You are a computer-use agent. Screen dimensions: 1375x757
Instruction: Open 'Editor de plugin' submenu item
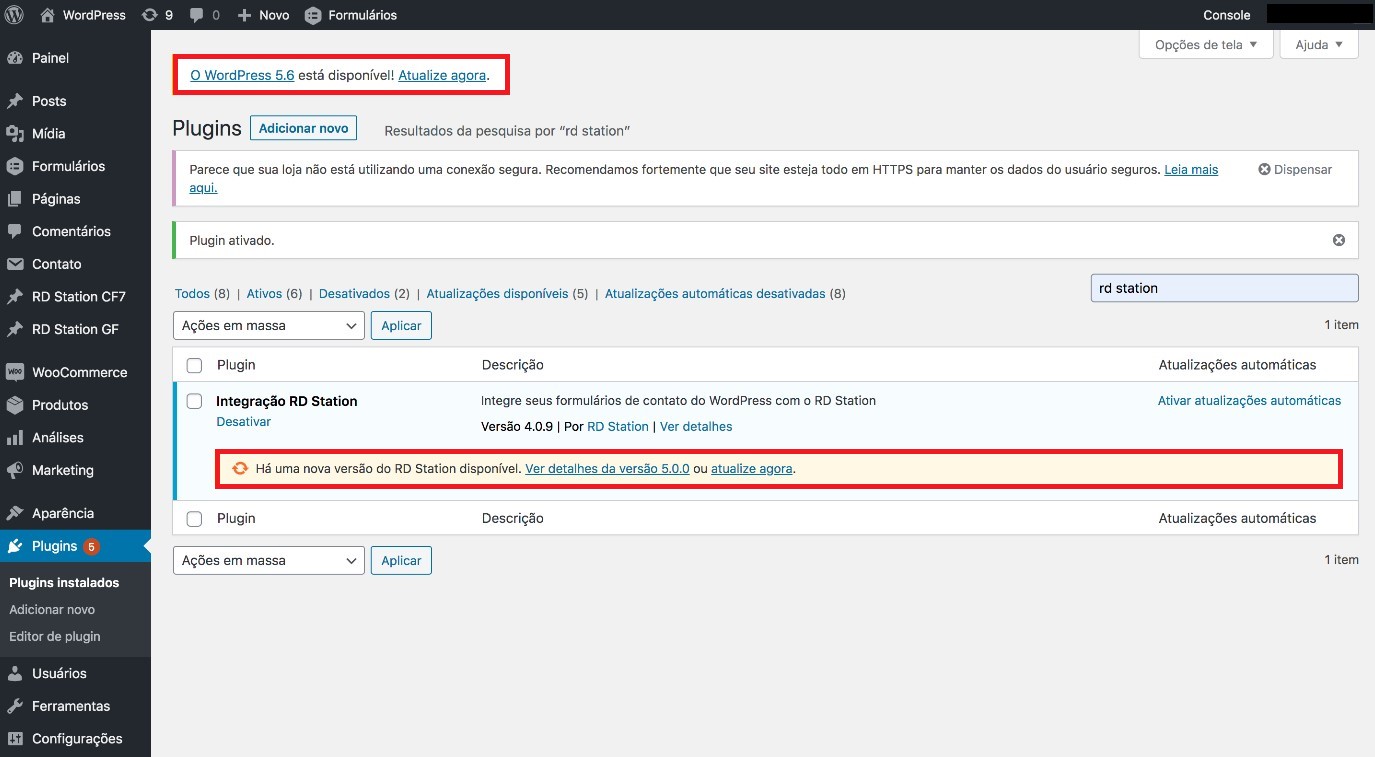coord(55,637)
